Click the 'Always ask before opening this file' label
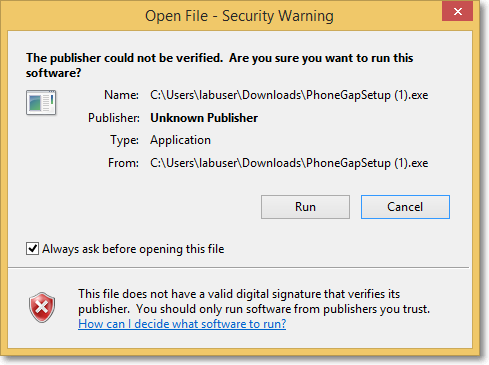Viewport: 489px width, 365px height. pyautogui.click(x=133, y=249)
